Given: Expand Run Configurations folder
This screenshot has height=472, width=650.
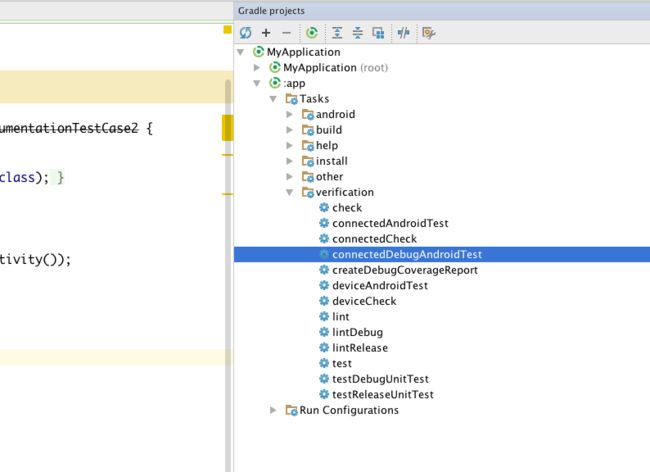Looking at the screenshot, I should (x=273, y=410).
